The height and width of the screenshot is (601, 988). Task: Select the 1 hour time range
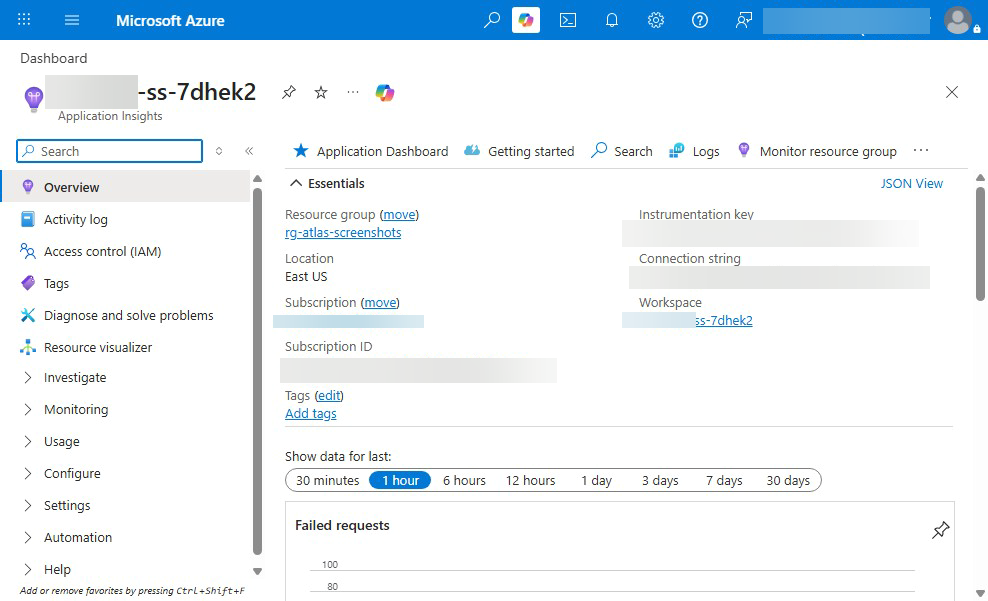400,480
